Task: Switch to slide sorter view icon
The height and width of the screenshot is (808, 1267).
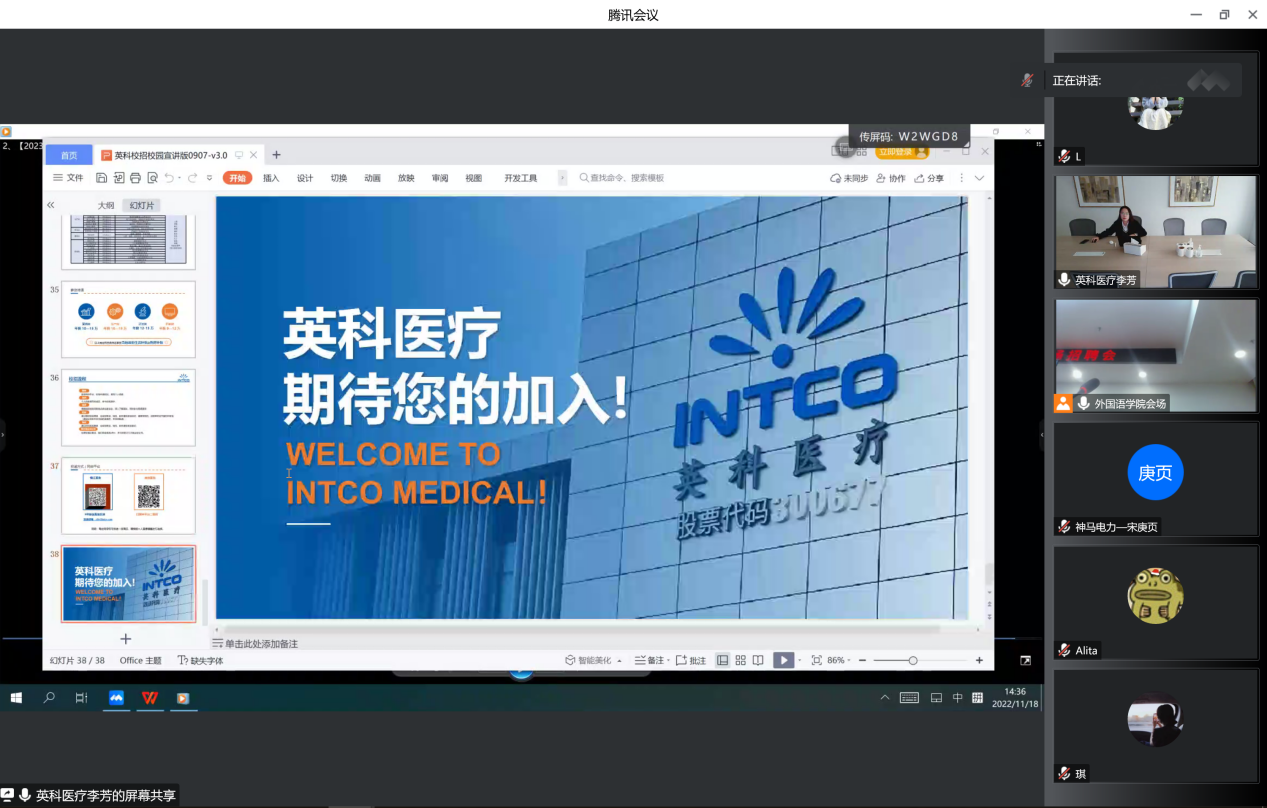Action: pos(741,660)
